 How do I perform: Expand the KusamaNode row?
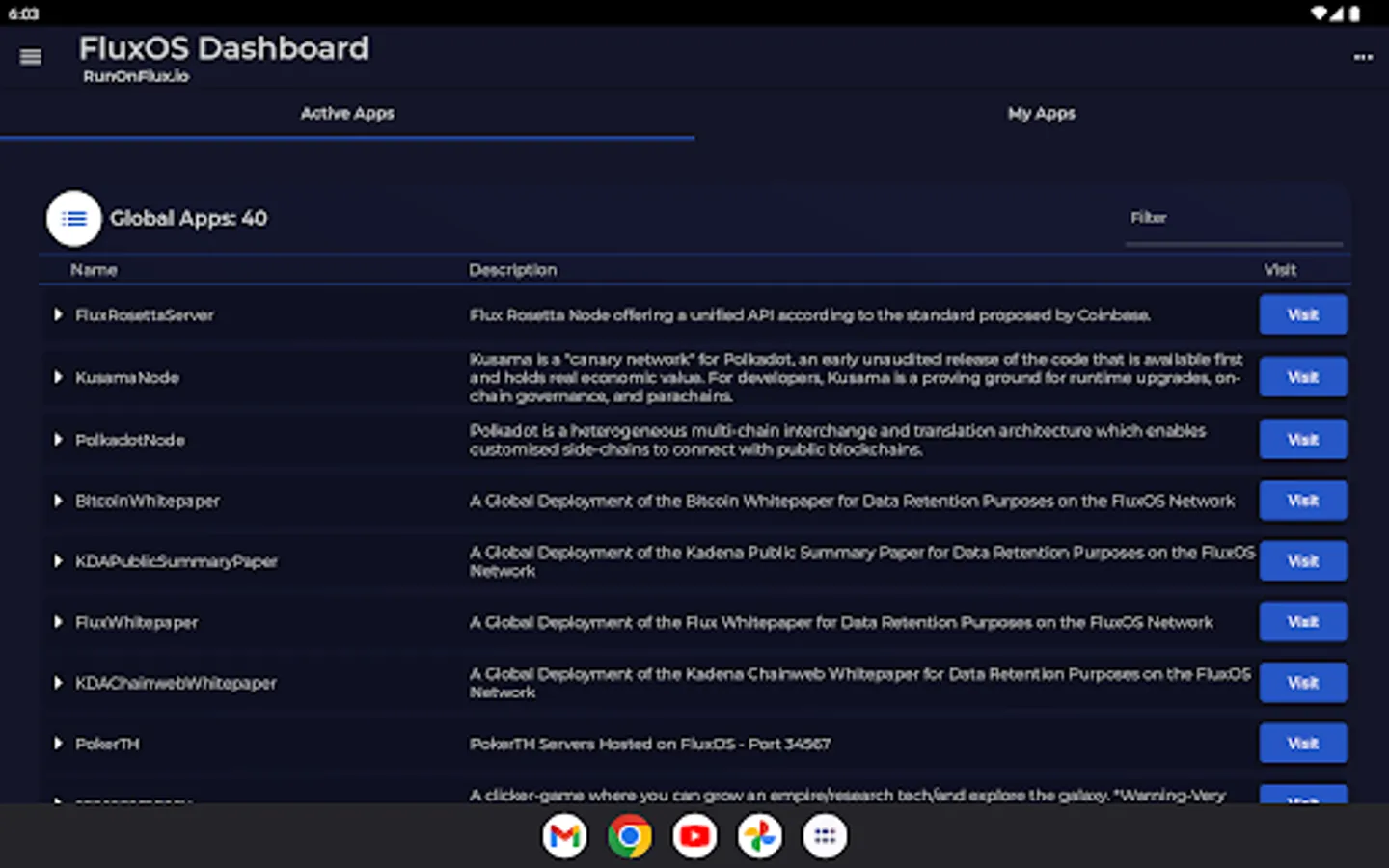58,377
